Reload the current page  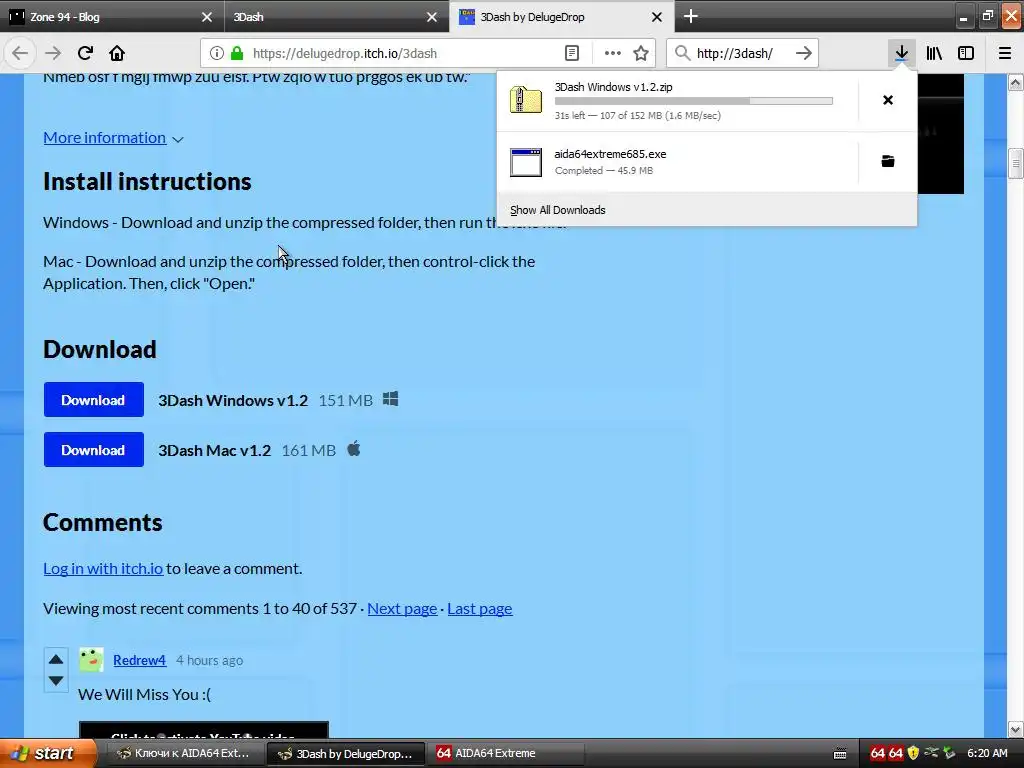(85, 53)
